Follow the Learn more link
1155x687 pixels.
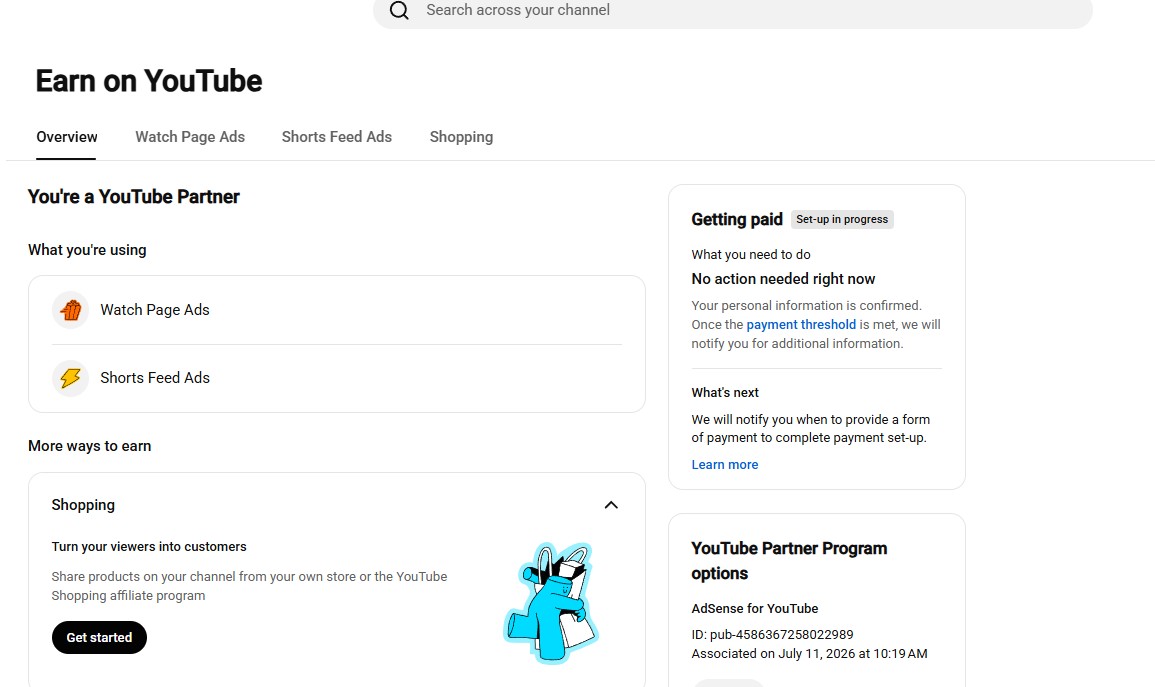tap(725, 465)
